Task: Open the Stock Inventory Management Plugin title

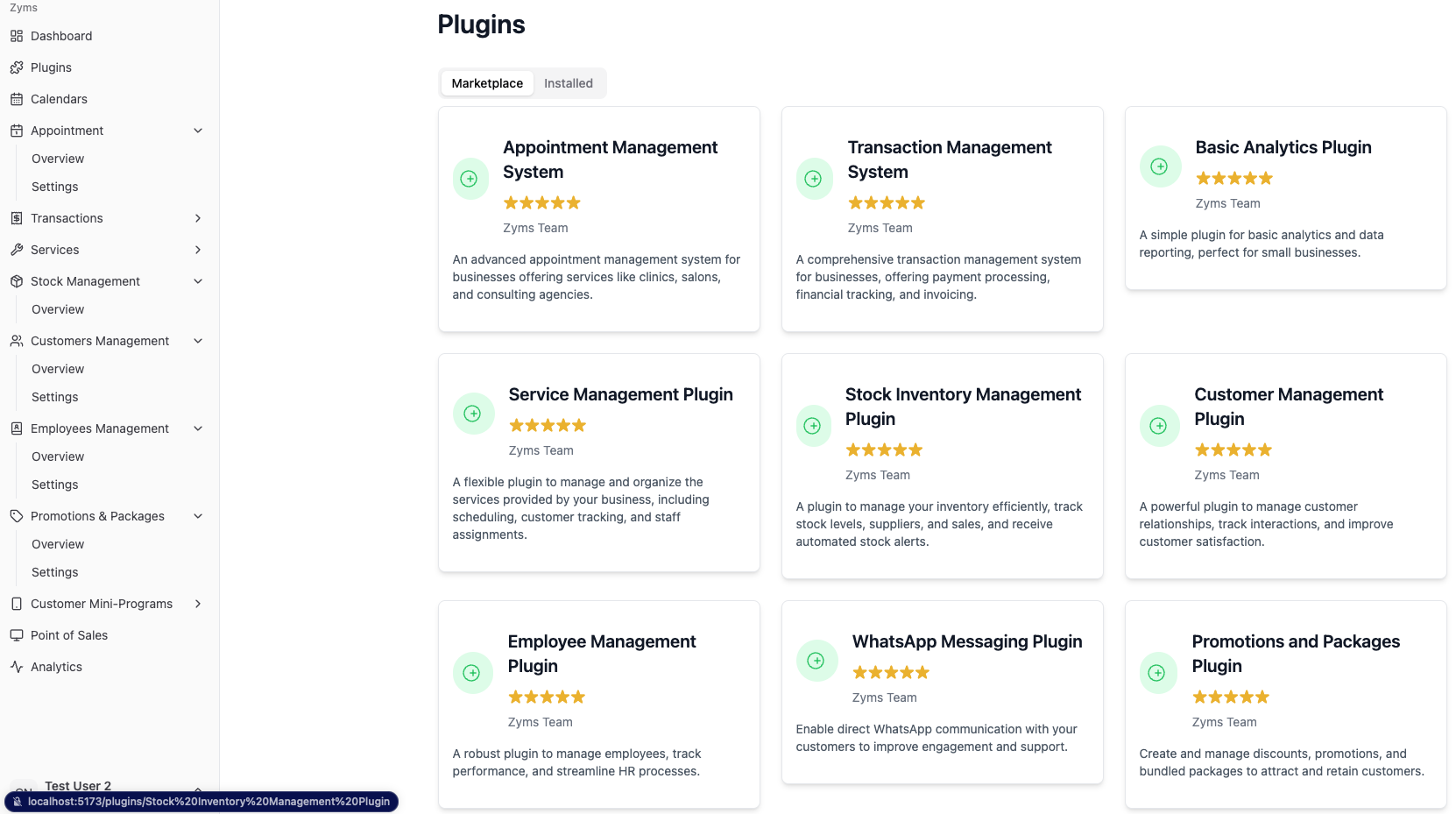Action: 964,407
